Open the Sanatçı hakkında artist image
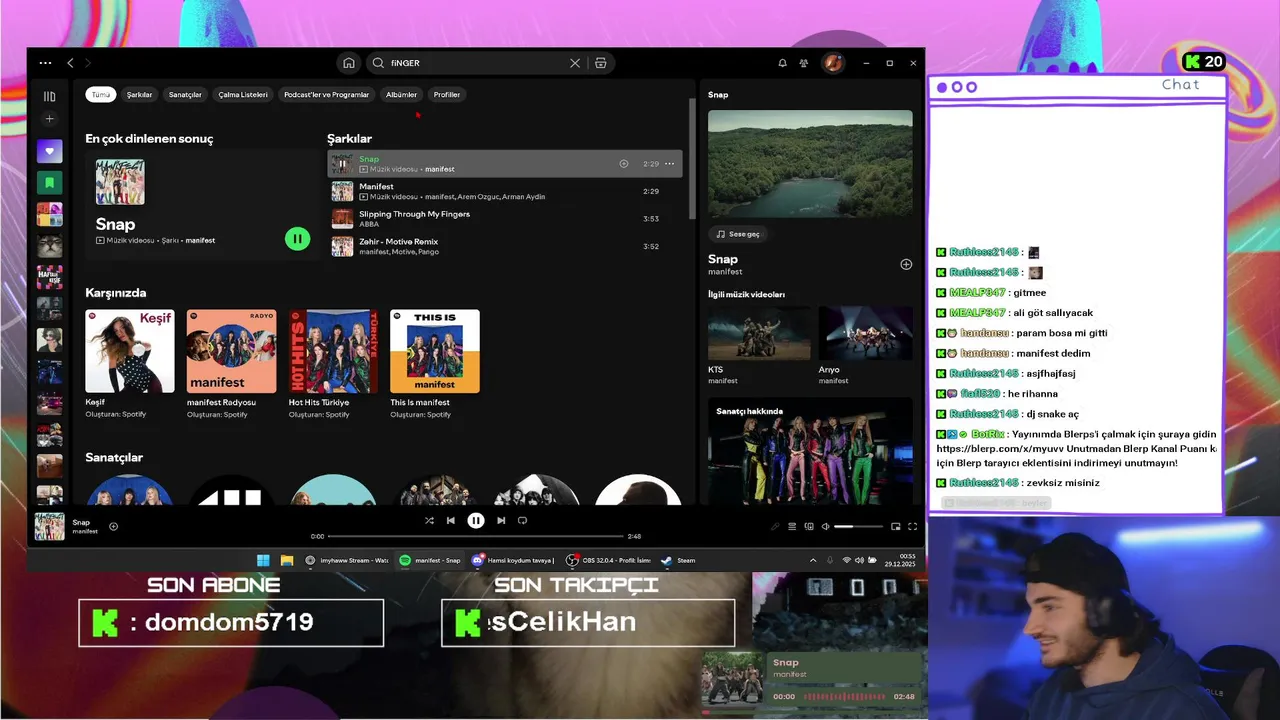1280x720 pixels. [x=810, y=451]
